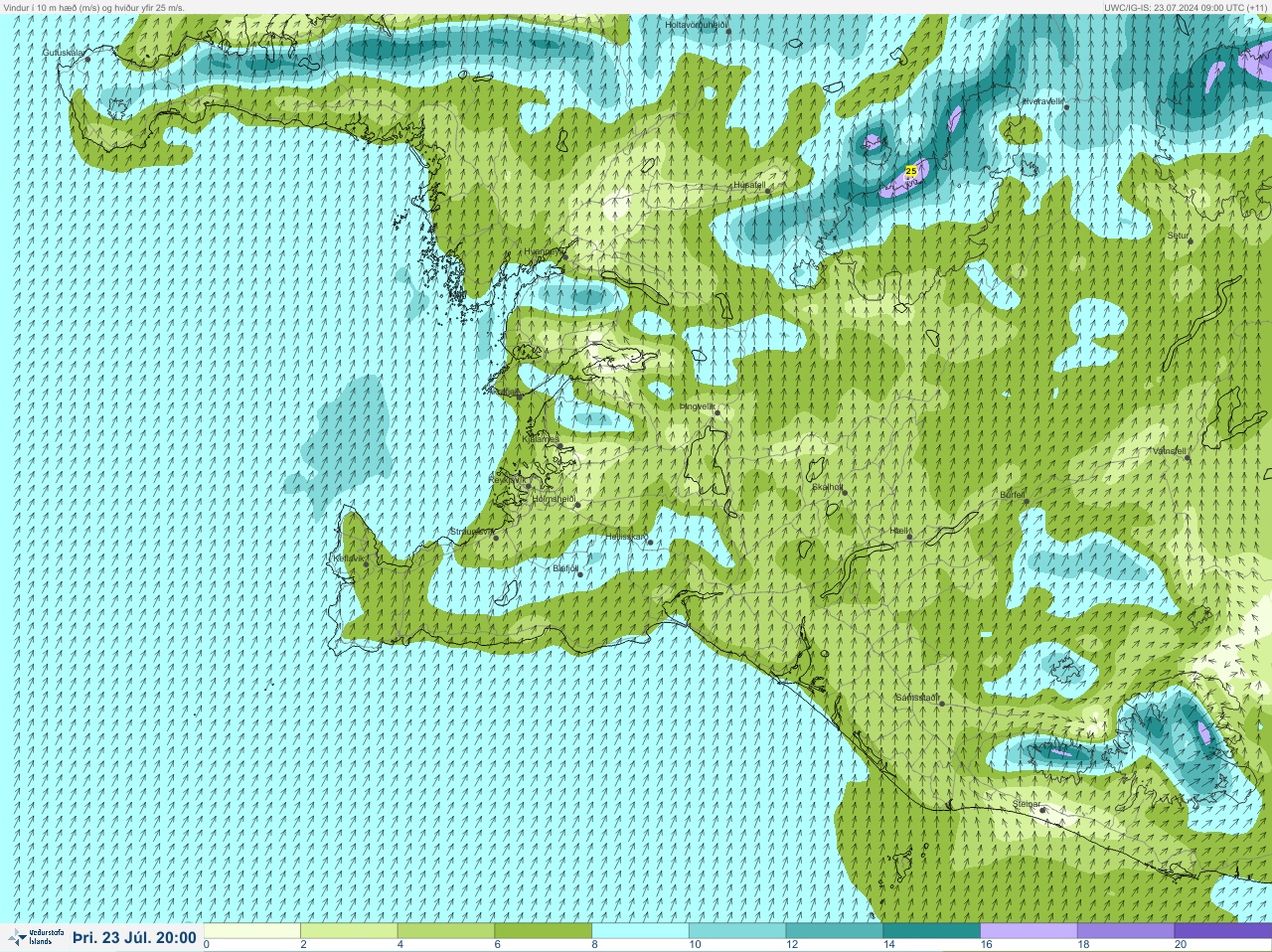This screenshot has height=952, width=1272.
Task: Click the Steinar station label
Action: (x=1027, y=804)
